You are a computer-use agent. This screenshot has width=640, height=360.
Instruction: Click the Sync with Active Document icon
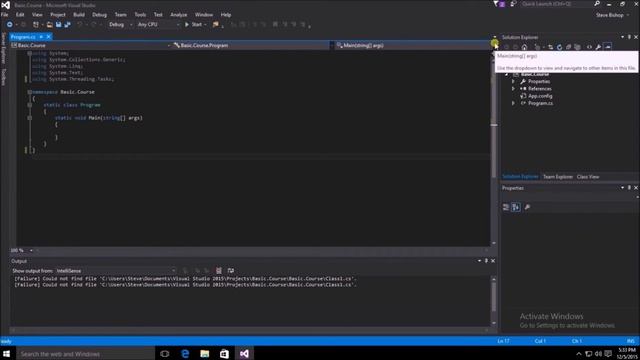pos(551,47)
